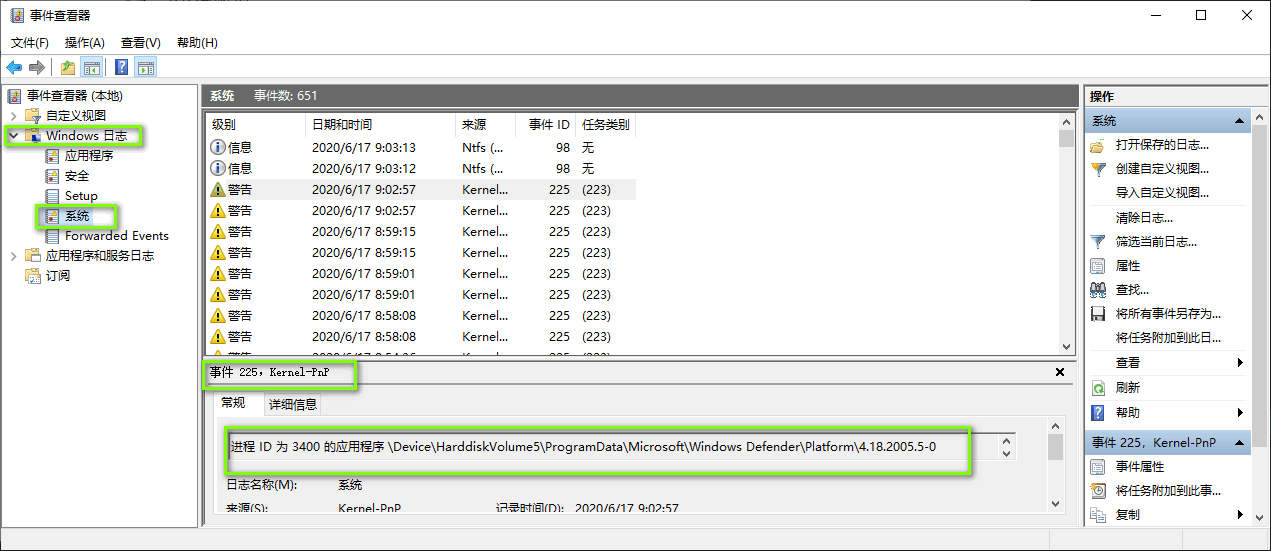Open the 操作(A) menu
The image size is (1271, 551).
(85, 42)
